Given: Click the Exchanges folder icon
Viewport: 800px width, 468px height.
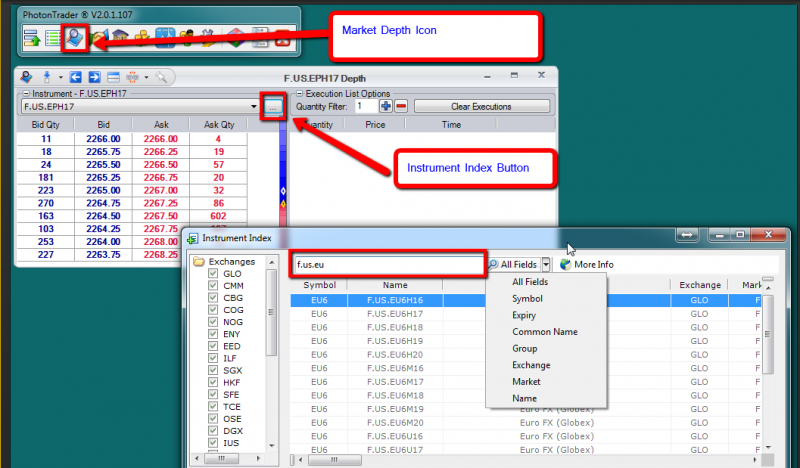Looking at the screenshot, I should tap(198, 261).
